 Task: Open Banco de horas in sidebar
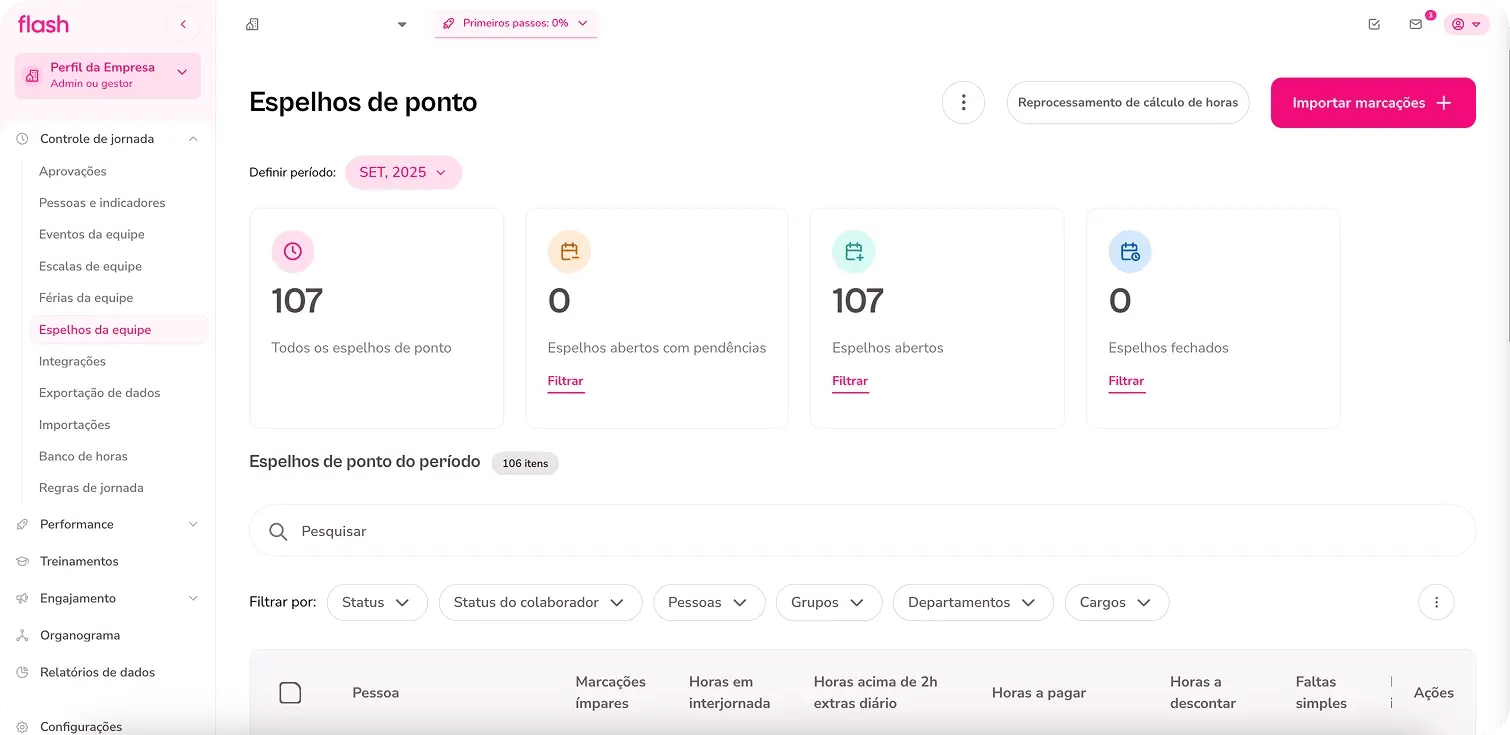[83, 456]
